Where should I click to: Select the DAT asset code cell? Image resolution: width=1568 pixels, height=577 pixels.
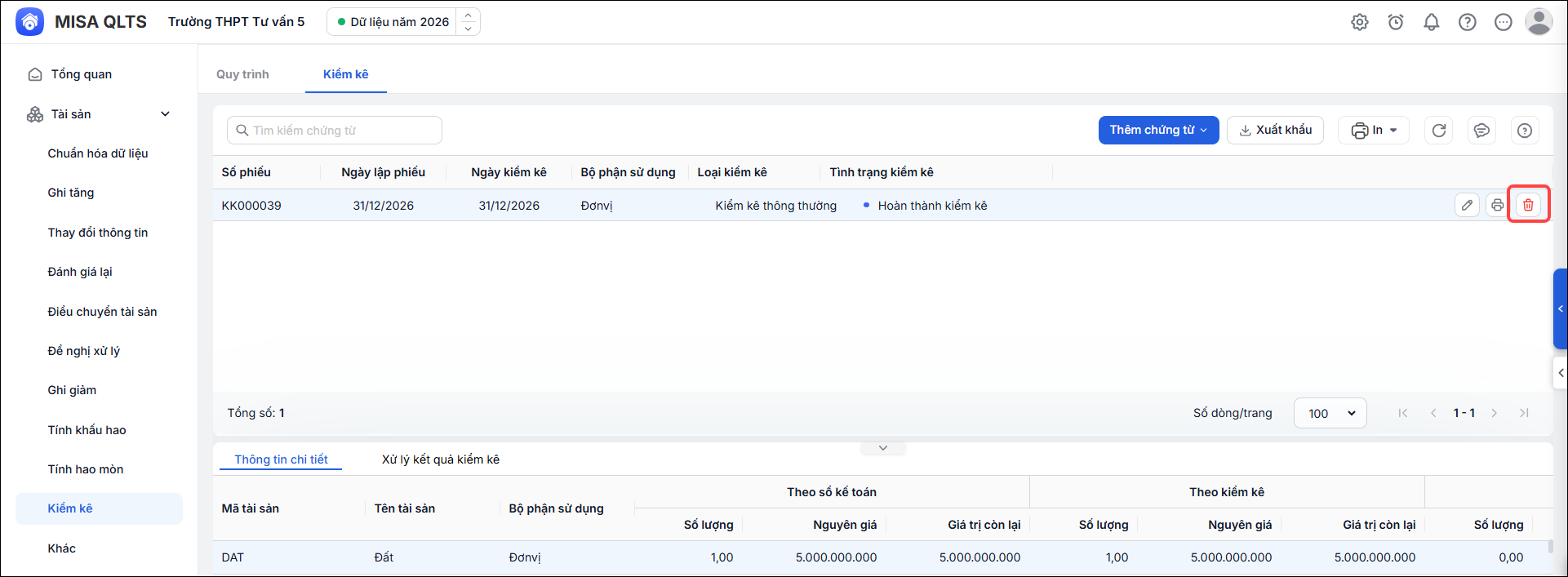coord(233,557)
